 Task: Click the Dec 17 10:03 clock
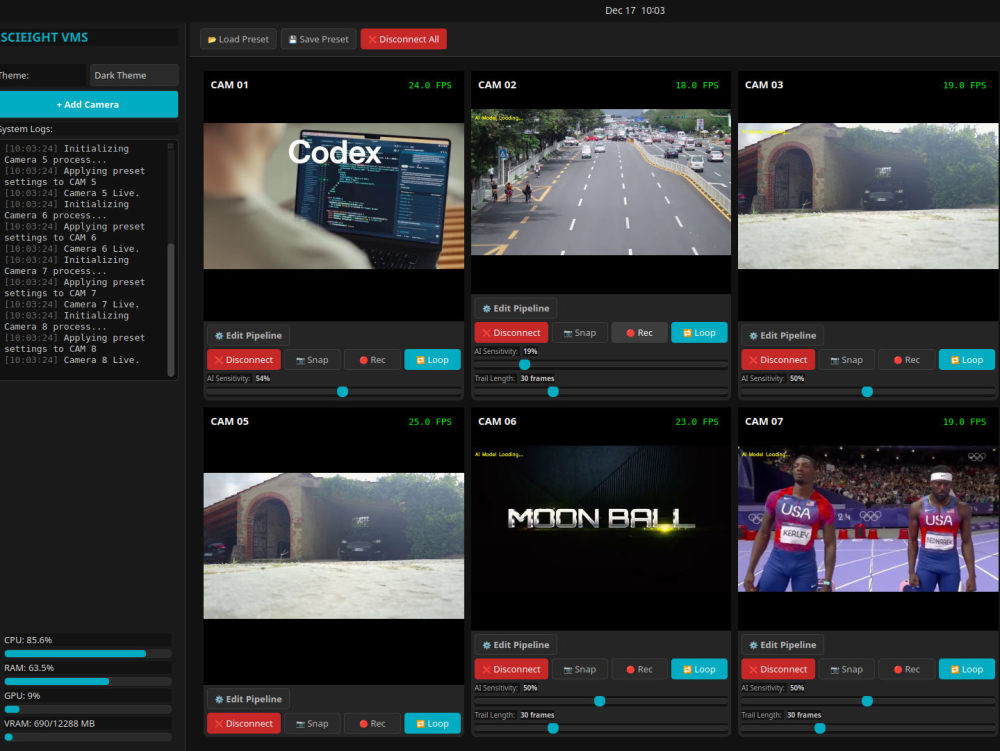(635, 11)
